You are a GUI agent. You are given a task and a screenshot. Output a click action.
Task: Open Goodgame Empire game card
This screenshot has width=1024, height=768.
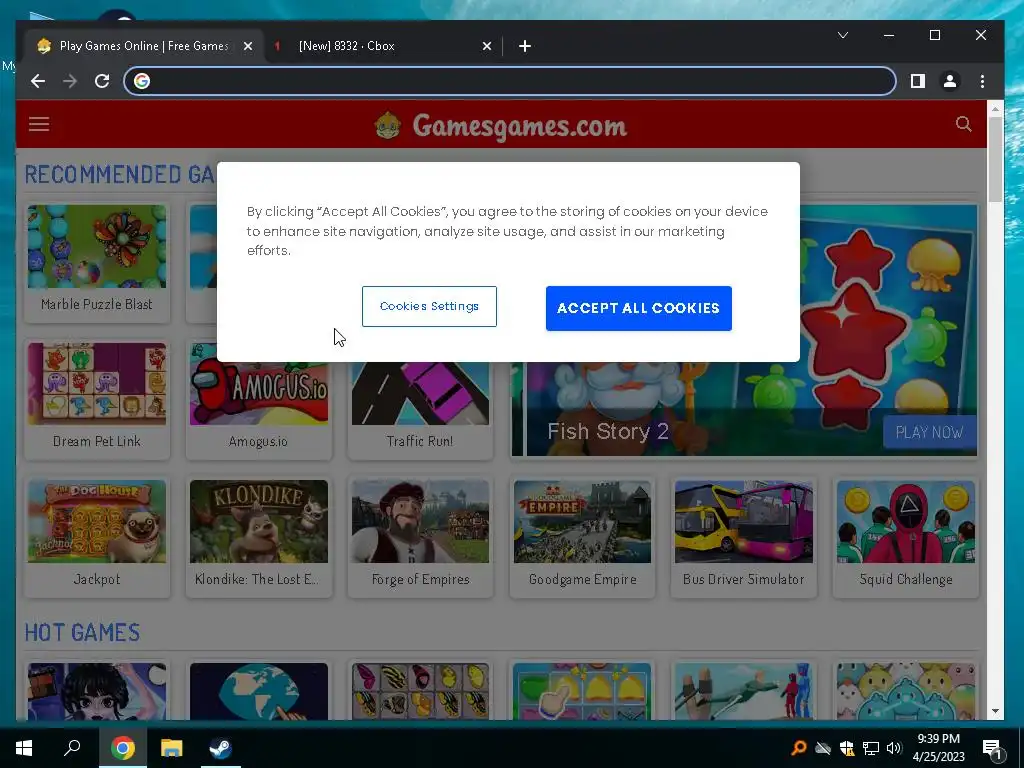pyautogui.click(x=582, y=537)
